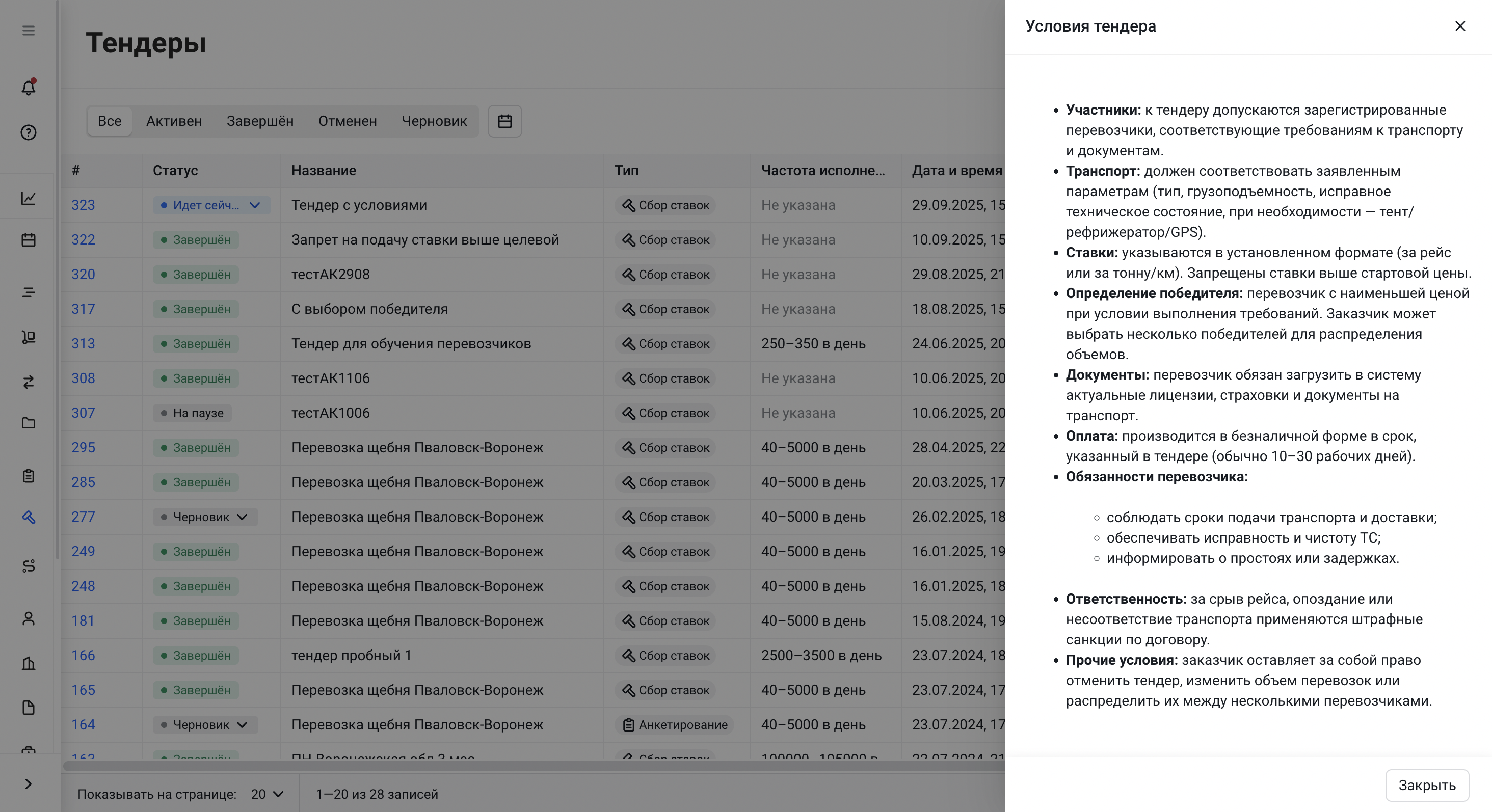Close the Условия тендера panel with X
The image size is (1492, 812).
click(1459, 26)
